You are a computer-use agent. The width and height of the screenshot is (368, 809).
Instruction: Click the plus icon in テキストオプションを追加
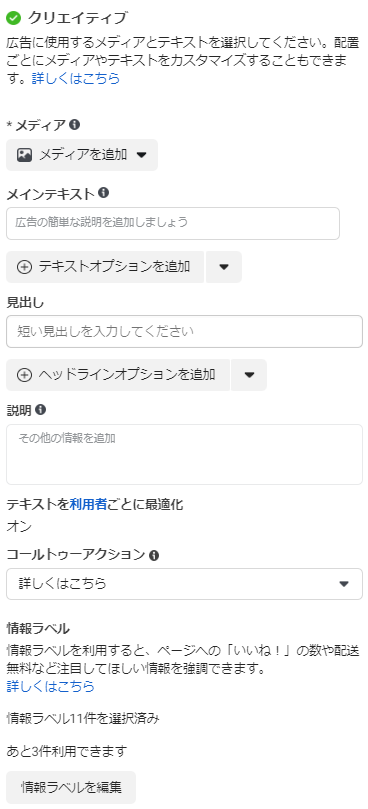click(24, 267)
